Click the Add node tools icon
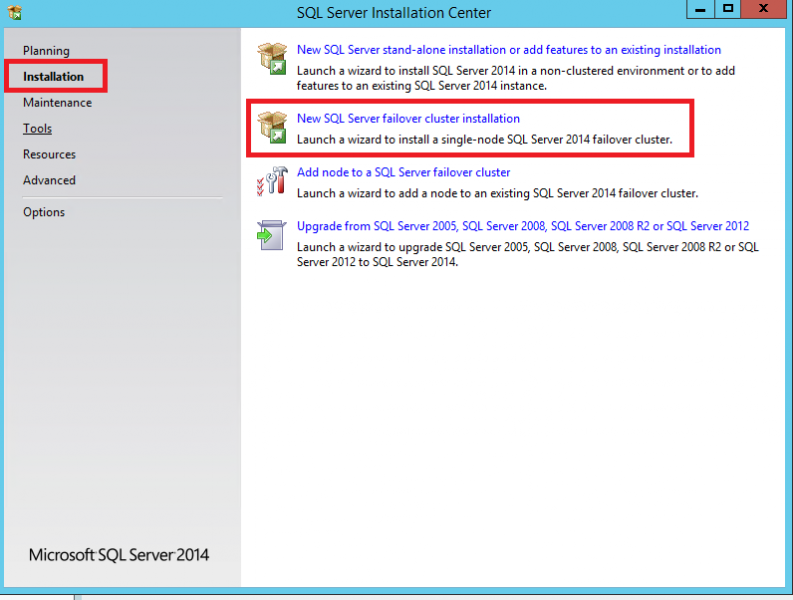 [x=272, y=181]
